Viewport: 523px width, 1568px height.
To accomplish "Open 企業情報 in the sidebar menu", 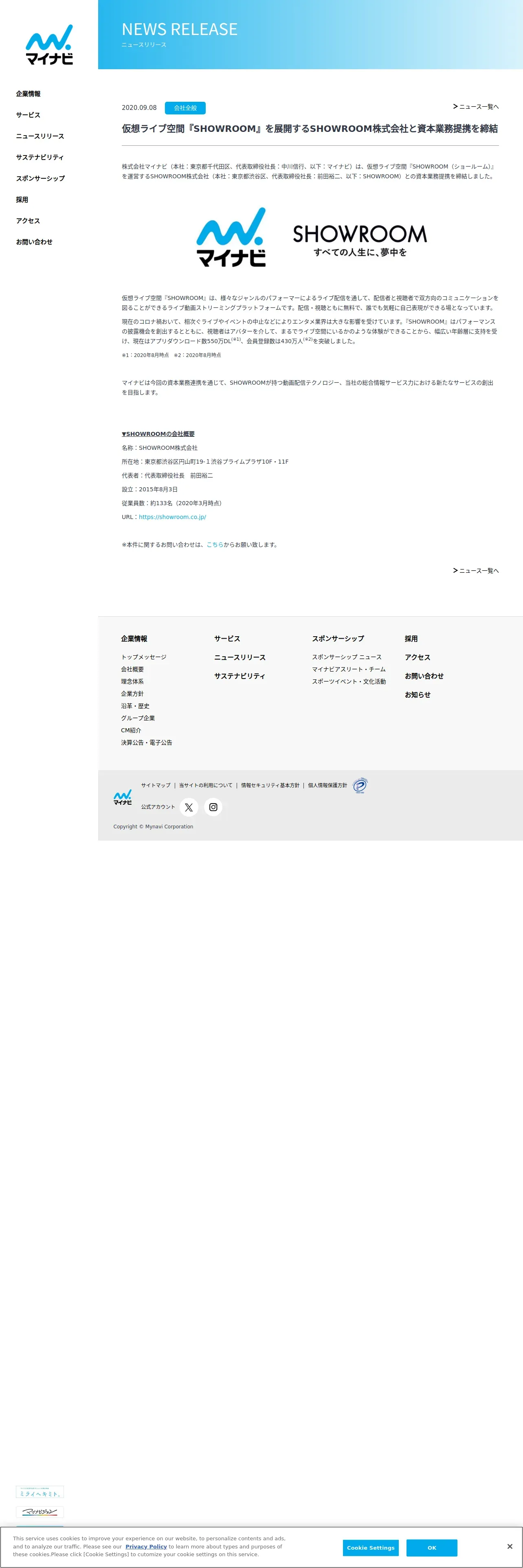I will click(x=28, y=94).
